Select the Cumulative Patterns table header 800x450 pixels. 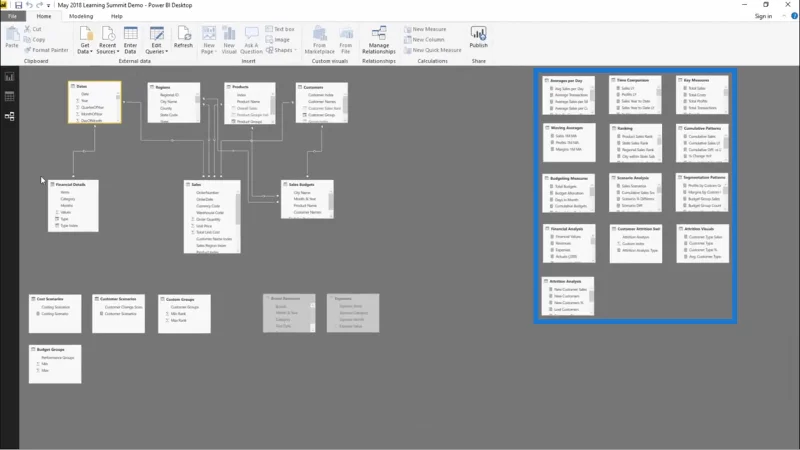[702, 128]
